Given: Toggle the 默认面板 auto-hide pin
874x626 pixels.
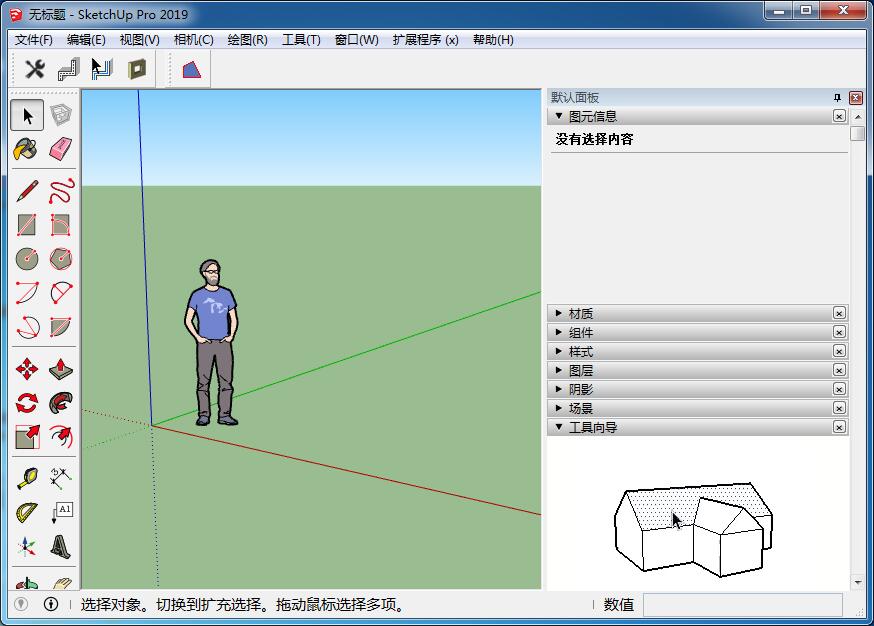Looking at the screenshot, I should click(837, 98).
